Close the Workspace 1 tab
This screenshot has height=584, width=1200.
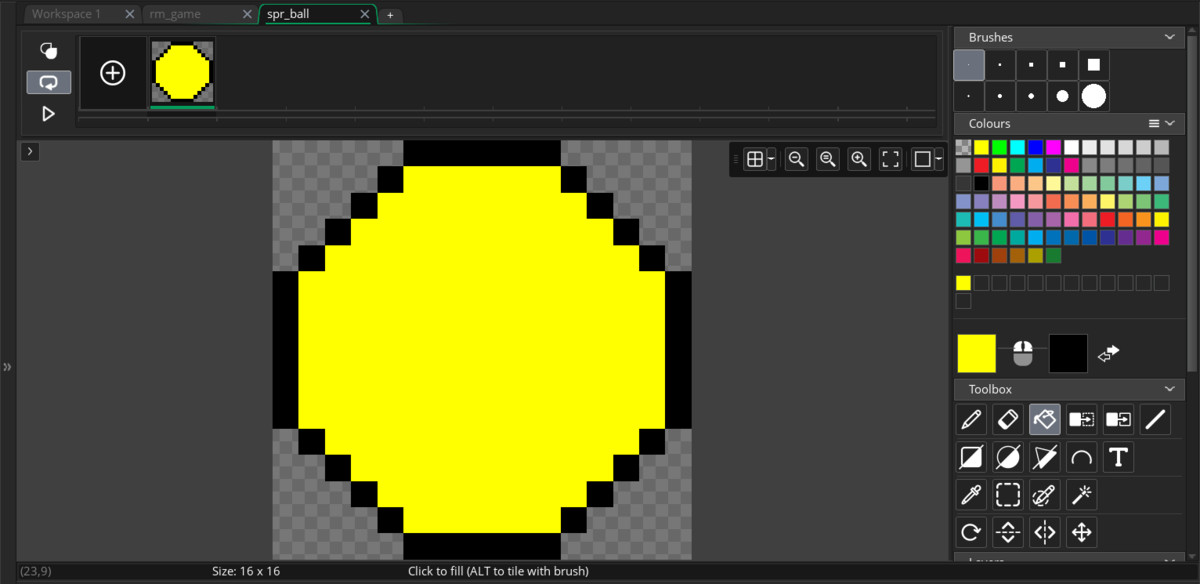tap(129, 14)
